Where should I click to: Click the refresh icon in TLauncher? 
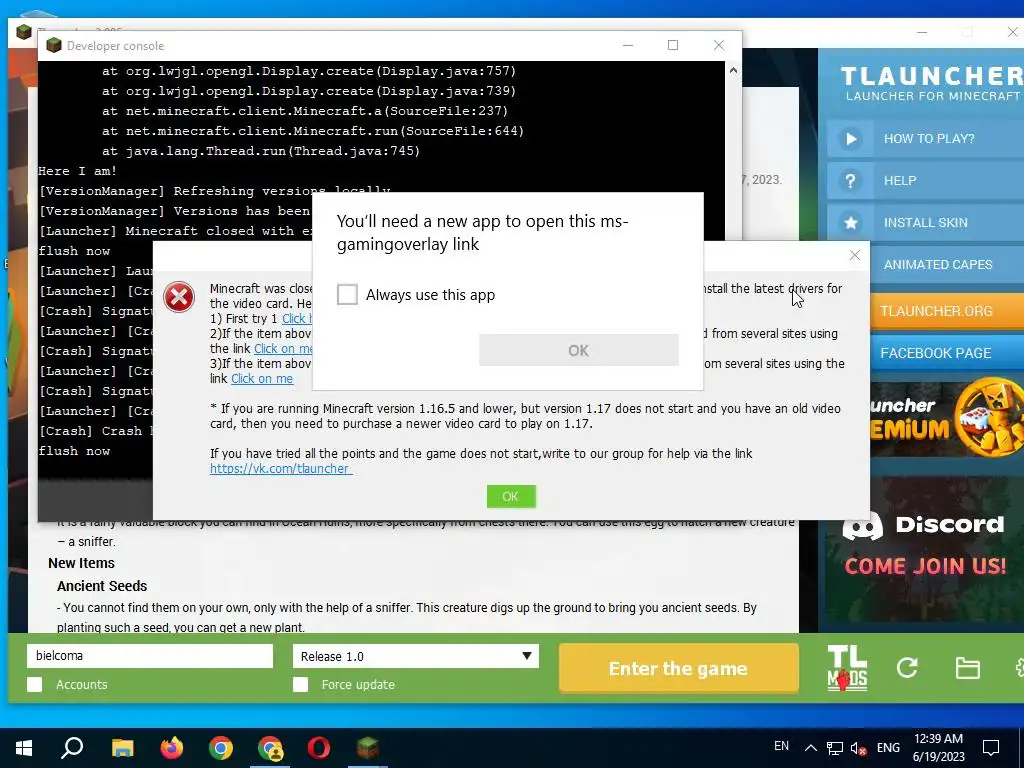pos(907,667)
